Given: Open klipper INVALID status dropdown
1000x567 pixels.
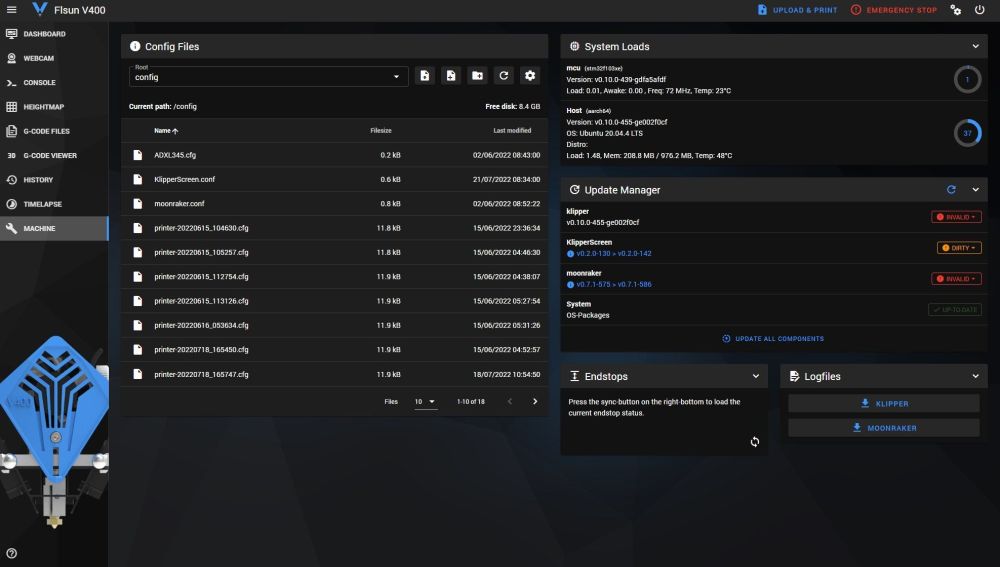Looking at the screenshot, I should (x=956, y=217).
